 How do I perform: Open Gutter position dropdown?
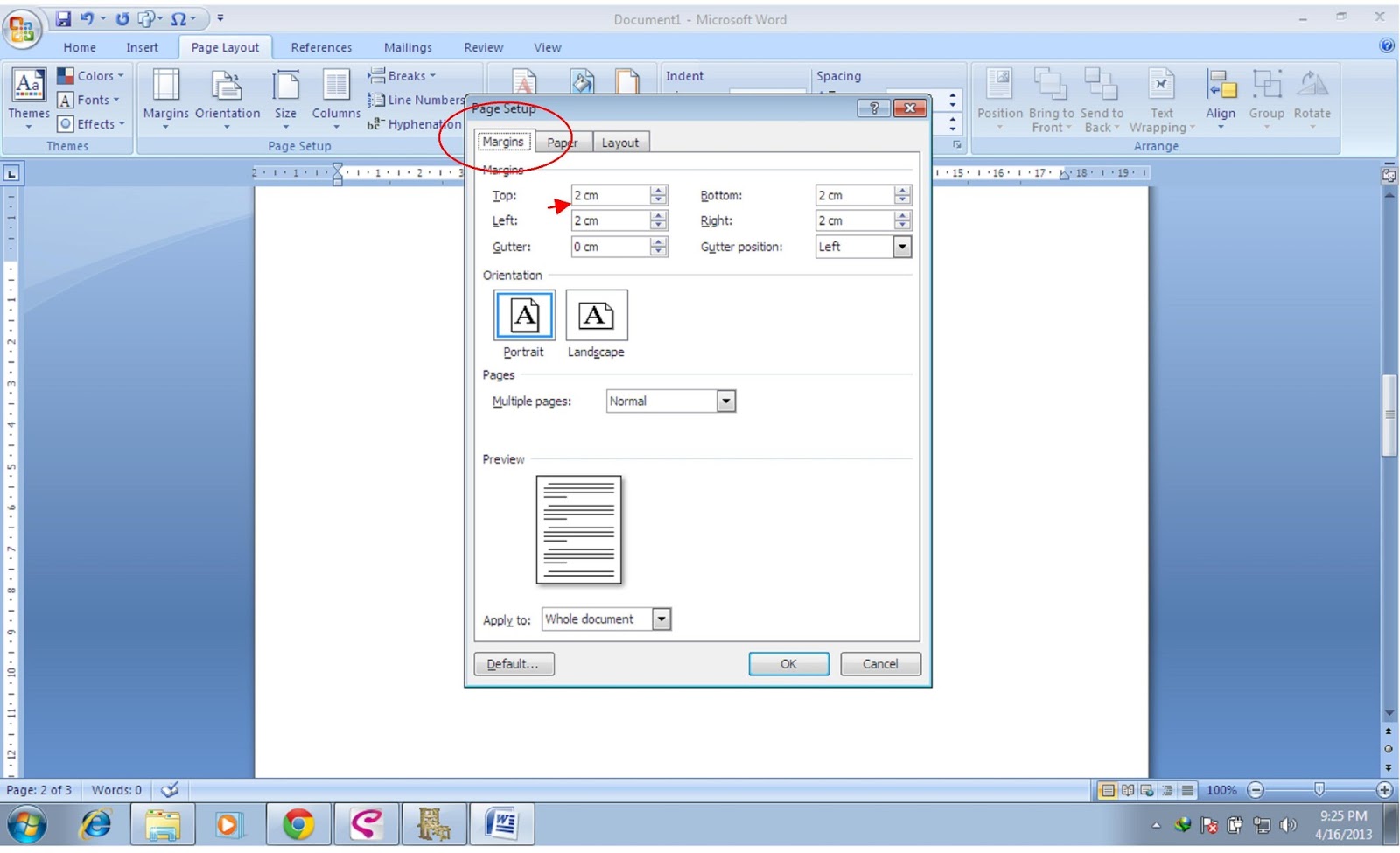pyautogui.click(x=902, y=247)
